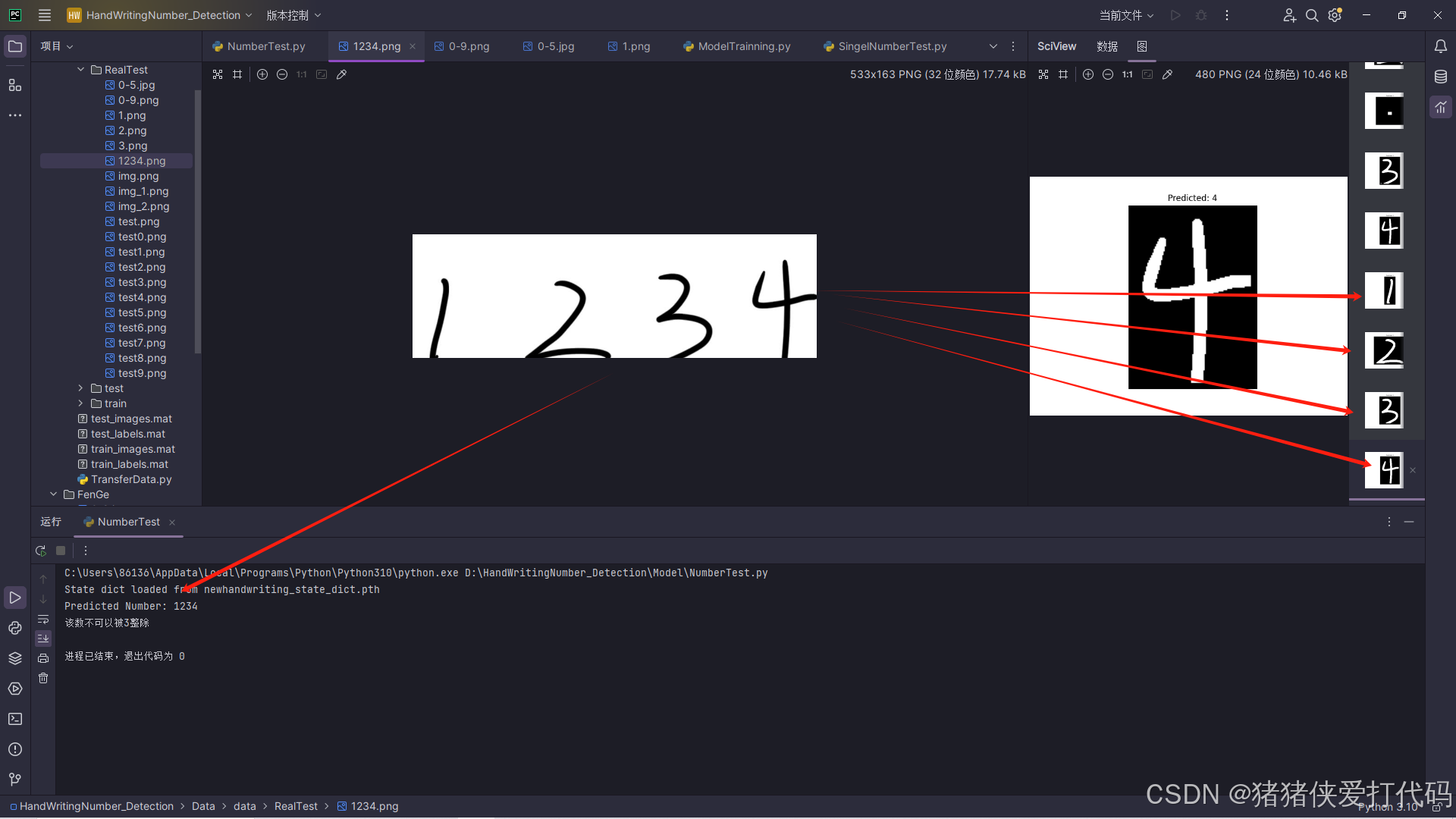This screenshot has height=819, width=1456.
Task: Open the Structure tool window icon
Action: [x=15, y=85]
